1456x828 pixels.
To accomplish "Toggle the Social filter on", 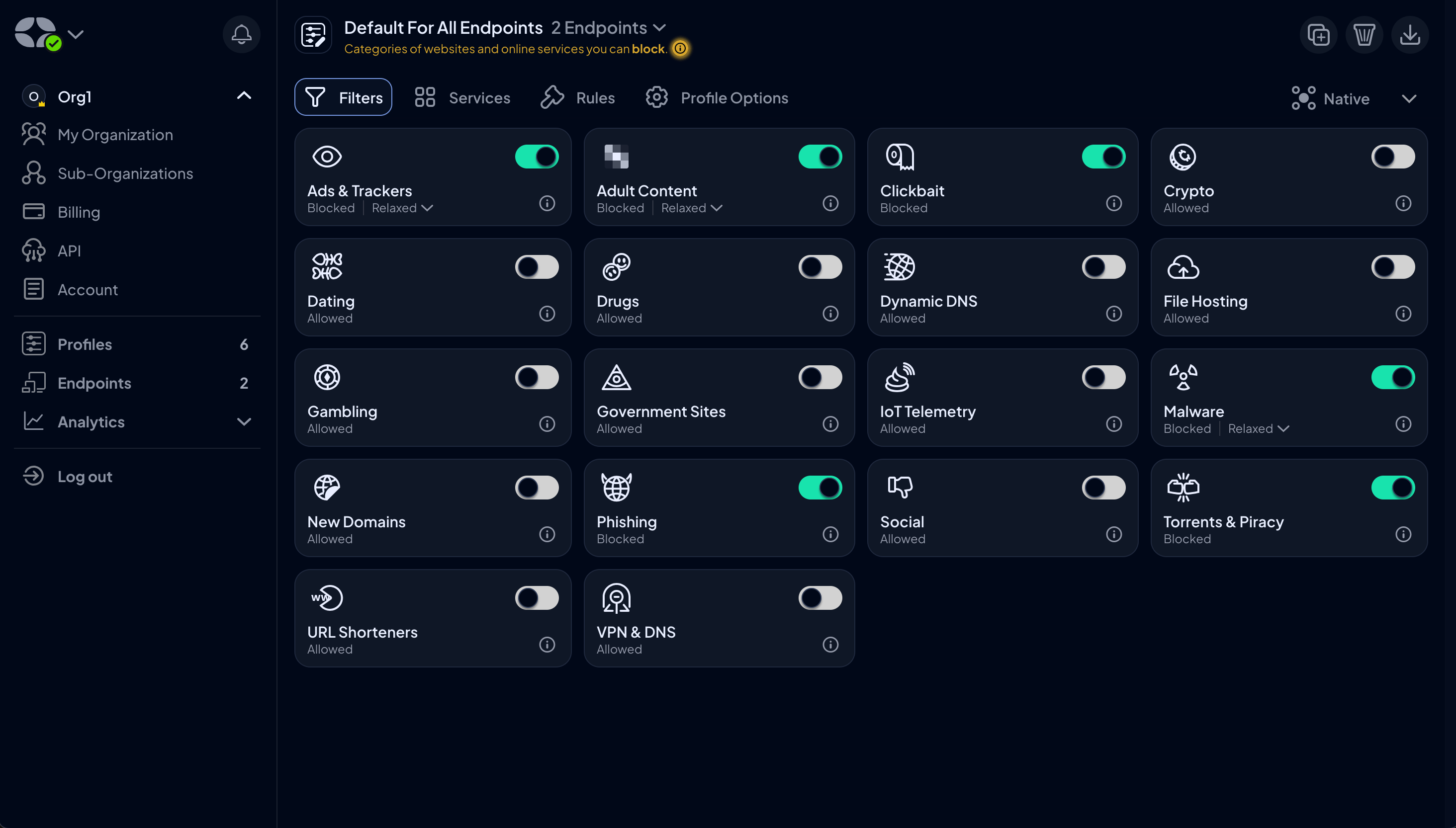I will [1103, 487].
